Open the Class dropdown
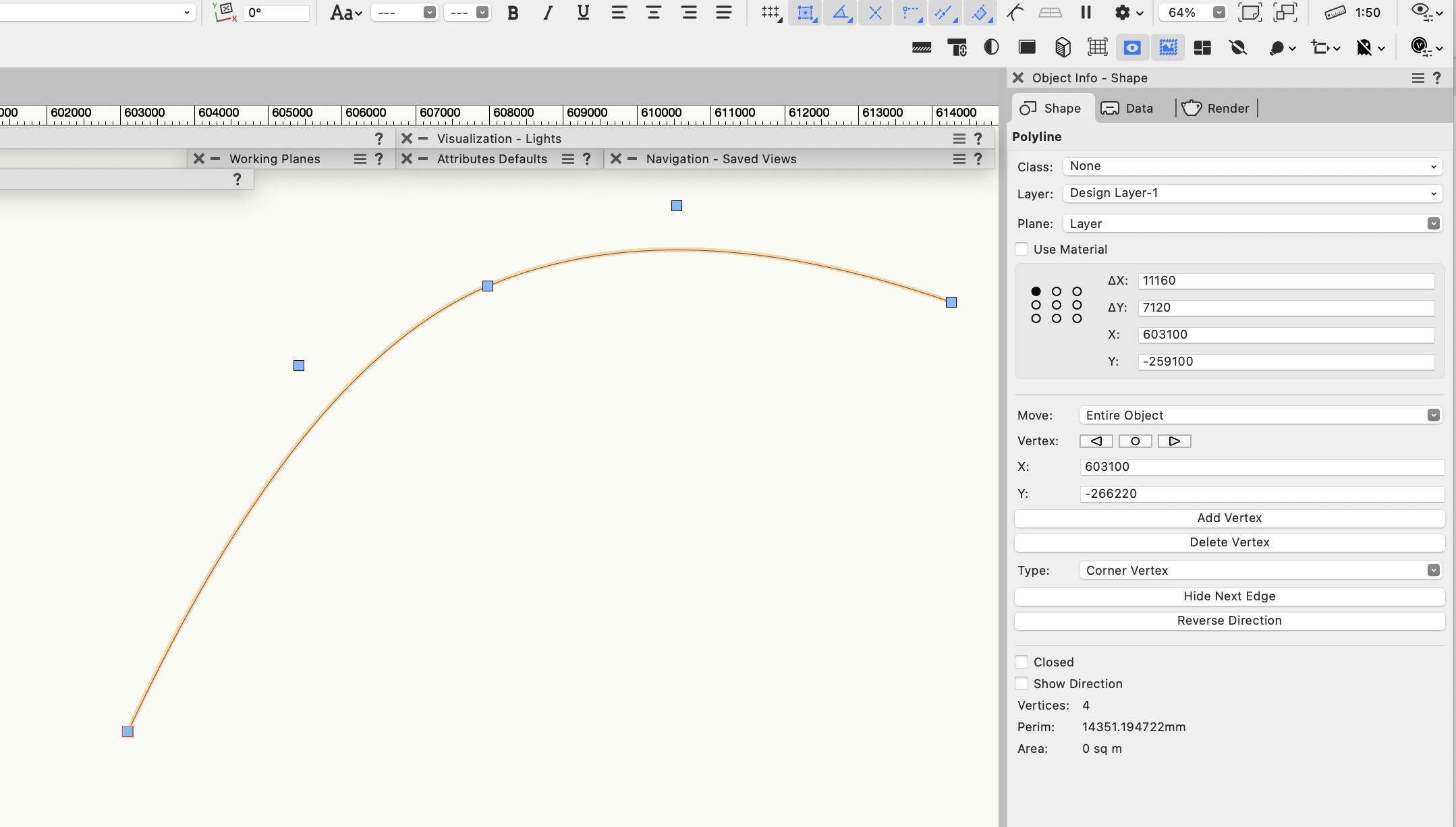Screen dimensions: 1456x827 (1252, 166)
